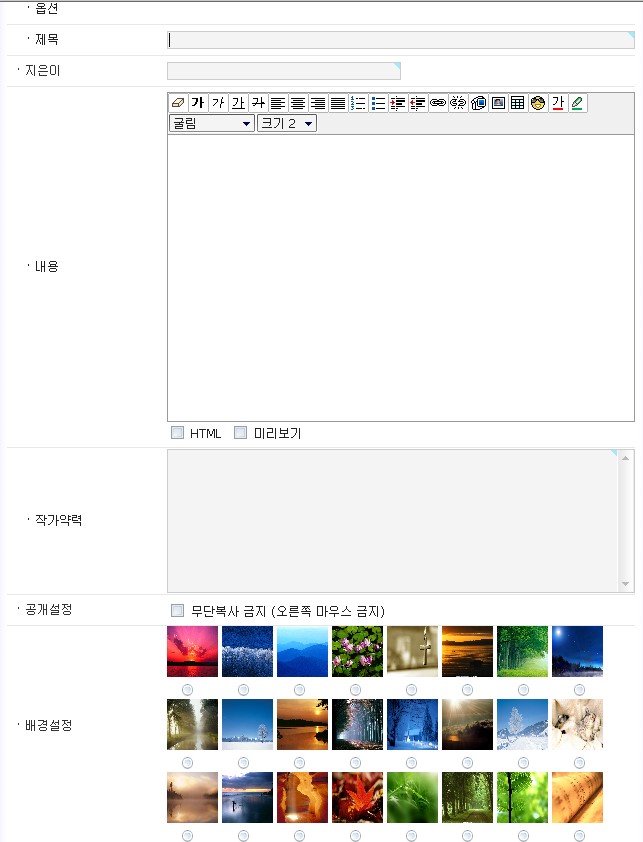Select radio under pink flowers background
Image resolution: width=643 pixels, height=842 pixels.
click(x=356, y=689)
